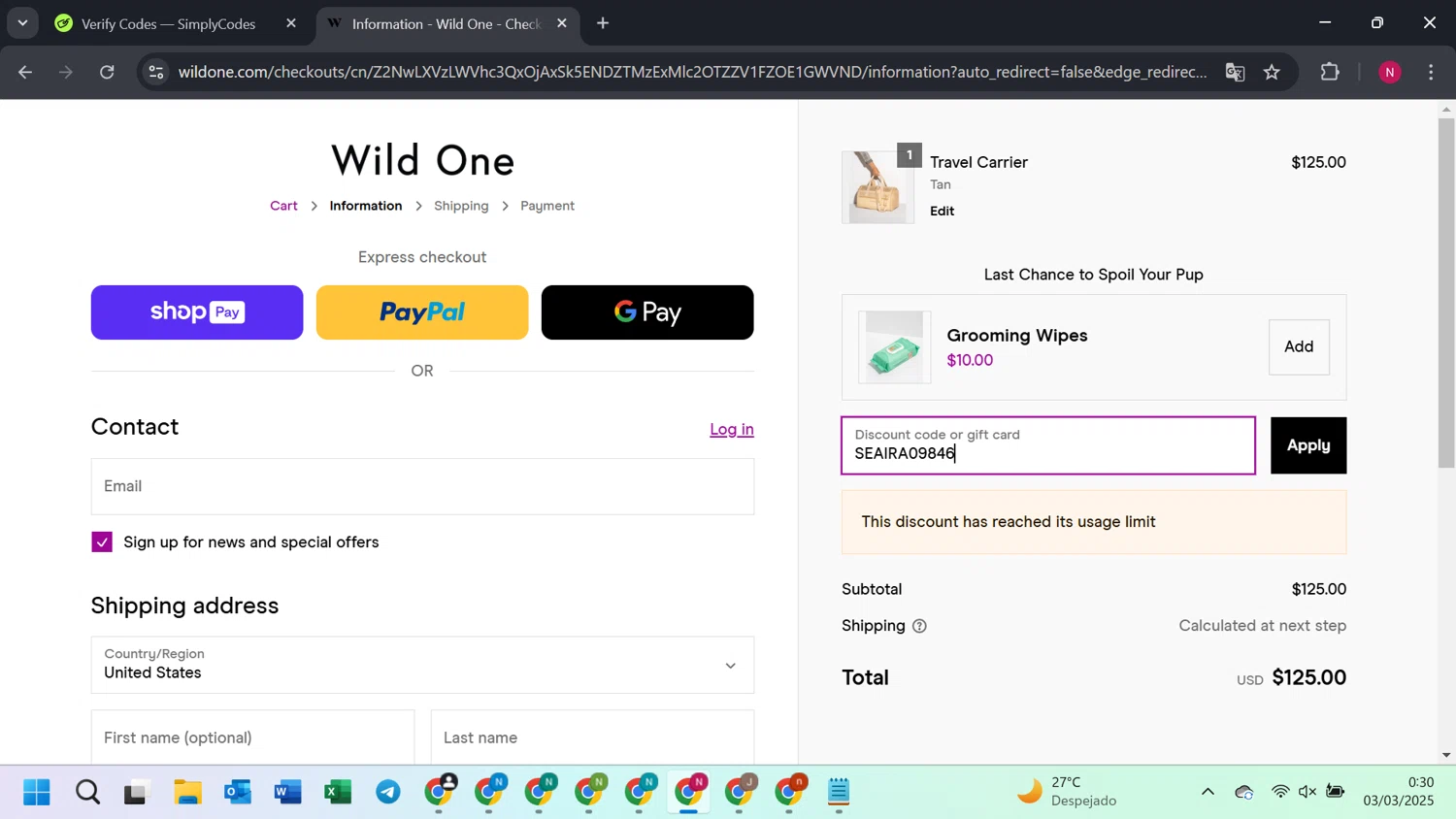Open Telegram from the taskbar
Viewport: 1456px width, 819px height.
tap(388, 792)
